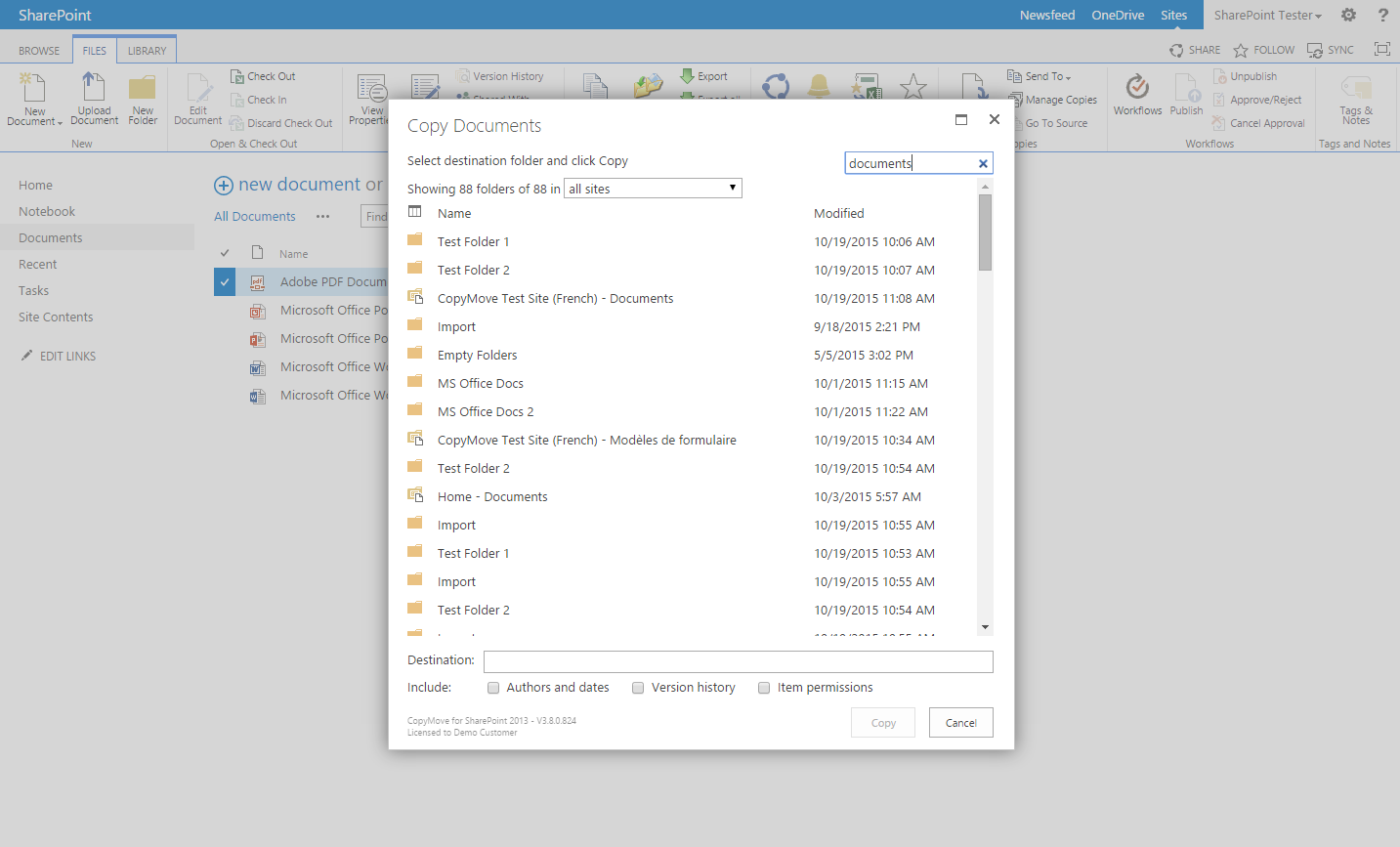Open Tasks in left navigation

[33, 290]
